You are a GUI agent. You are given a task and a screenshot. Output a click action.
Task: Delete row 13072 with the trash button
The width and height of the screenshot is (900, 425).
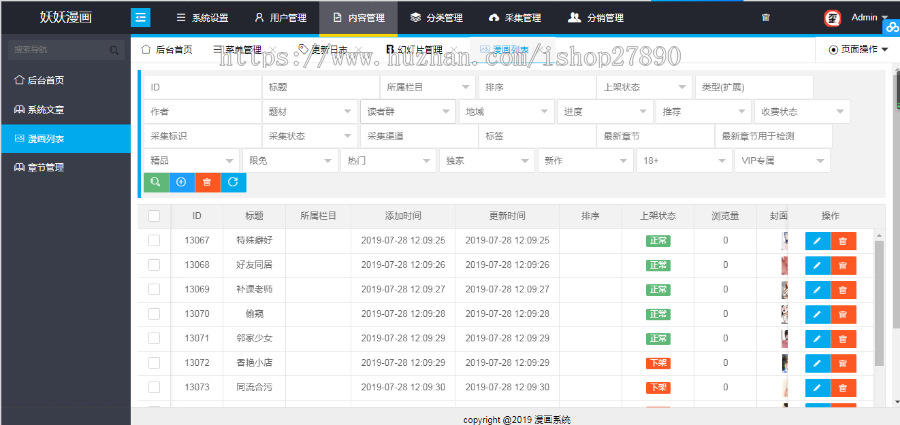843,364
